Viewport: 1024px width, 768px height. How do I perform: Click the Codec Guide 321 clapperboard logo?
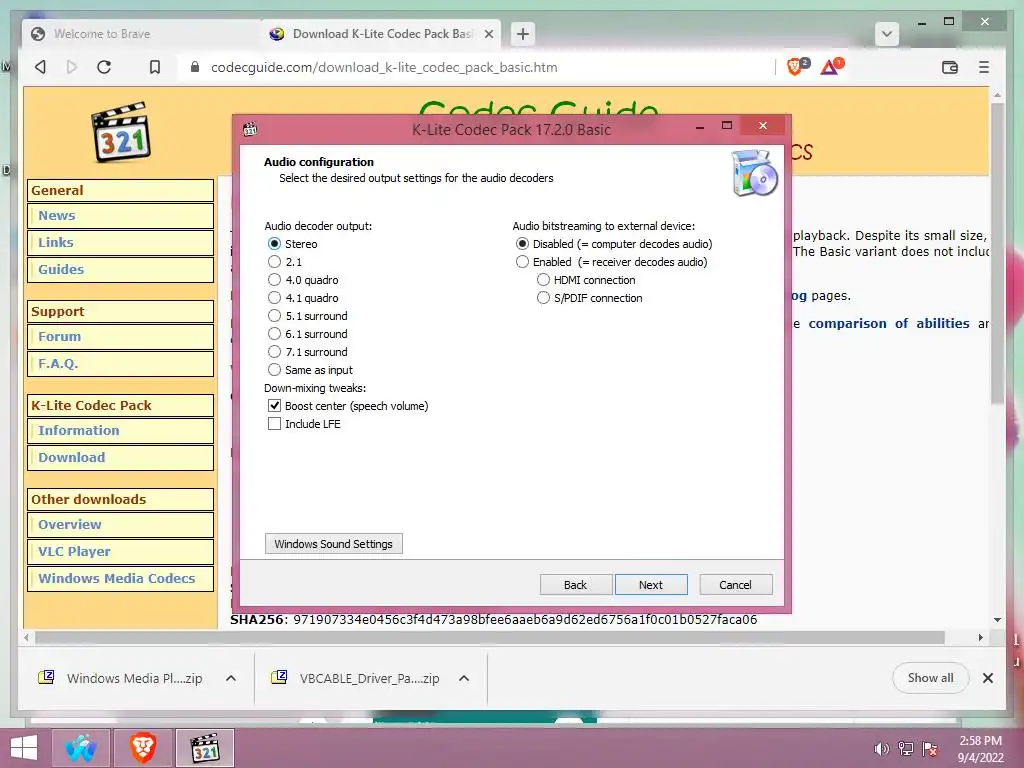121,132
